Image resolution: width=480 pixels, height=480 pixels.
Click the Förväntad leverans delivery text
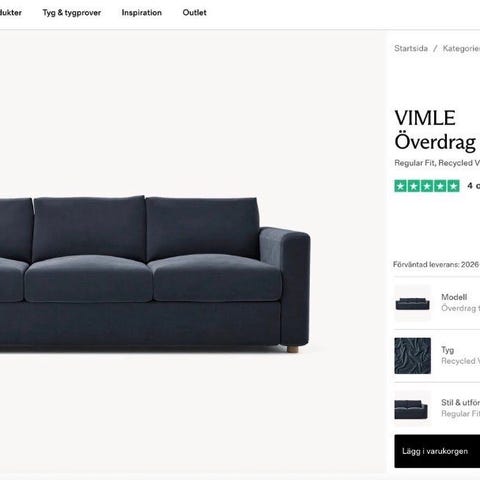436,265
